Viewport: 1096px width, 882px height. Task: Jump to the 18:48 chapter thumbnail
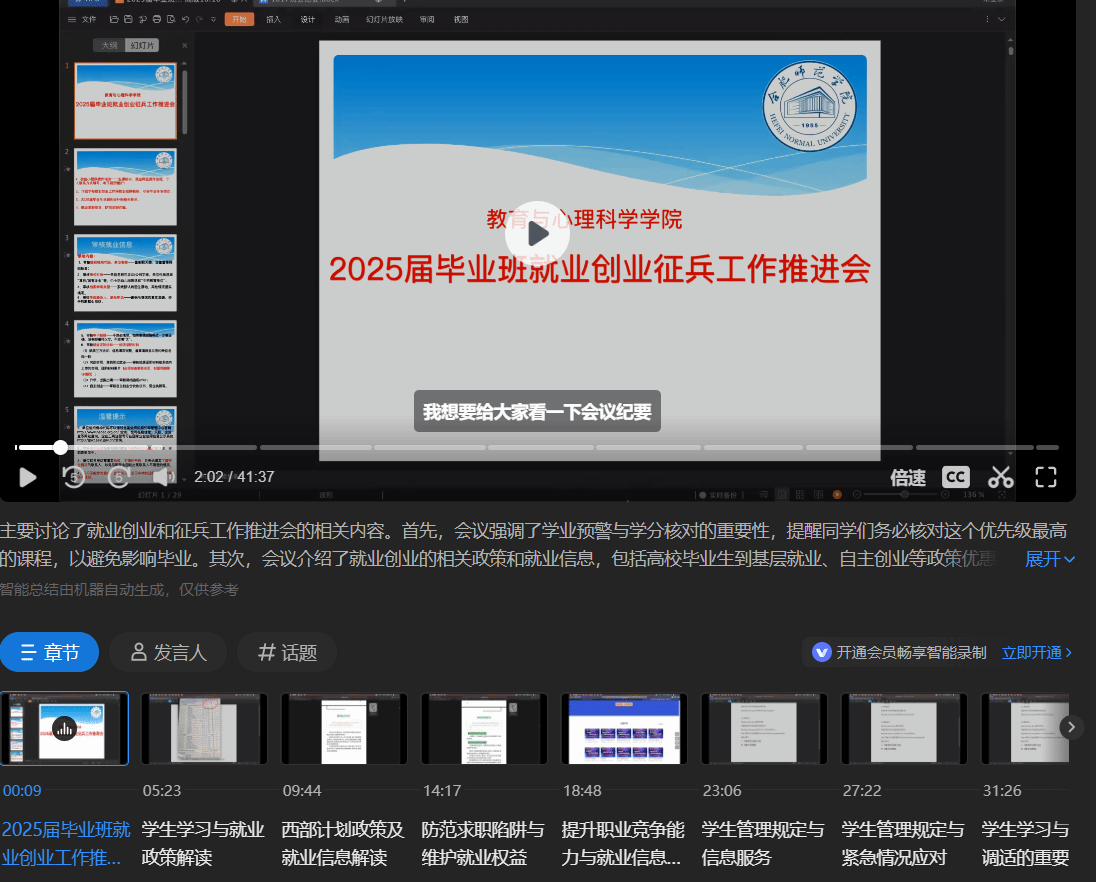pyautogui.click(x=624, y=729)
